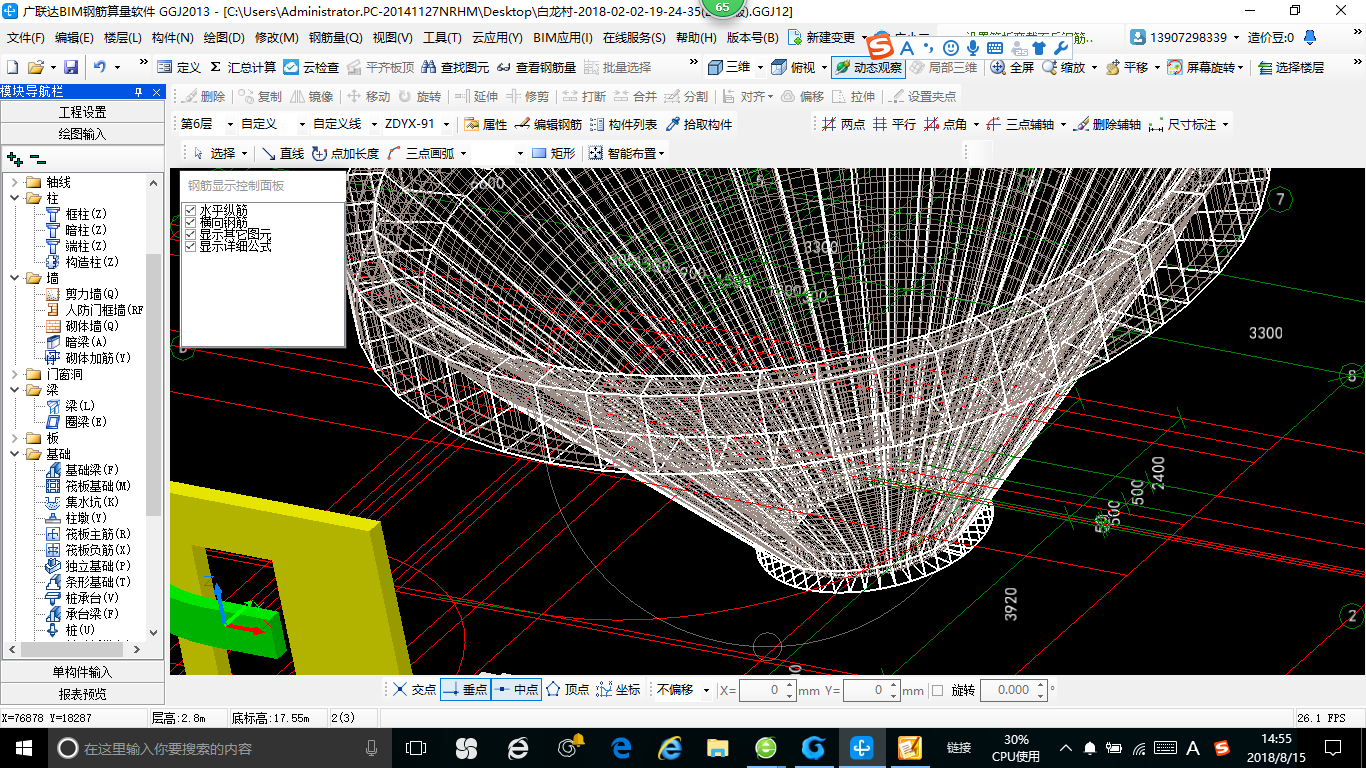The width and height of the screenshot is (1366, 768).
Task: Toggle the 旋转 checkbox in status toolbar
Action: (937, 690)
